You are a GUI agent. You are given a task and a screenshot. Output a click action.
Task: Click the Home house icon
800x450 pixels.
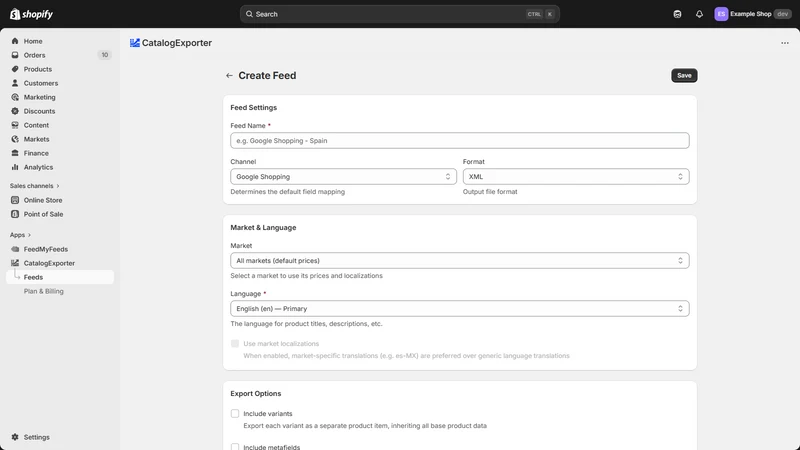(15, 41)
